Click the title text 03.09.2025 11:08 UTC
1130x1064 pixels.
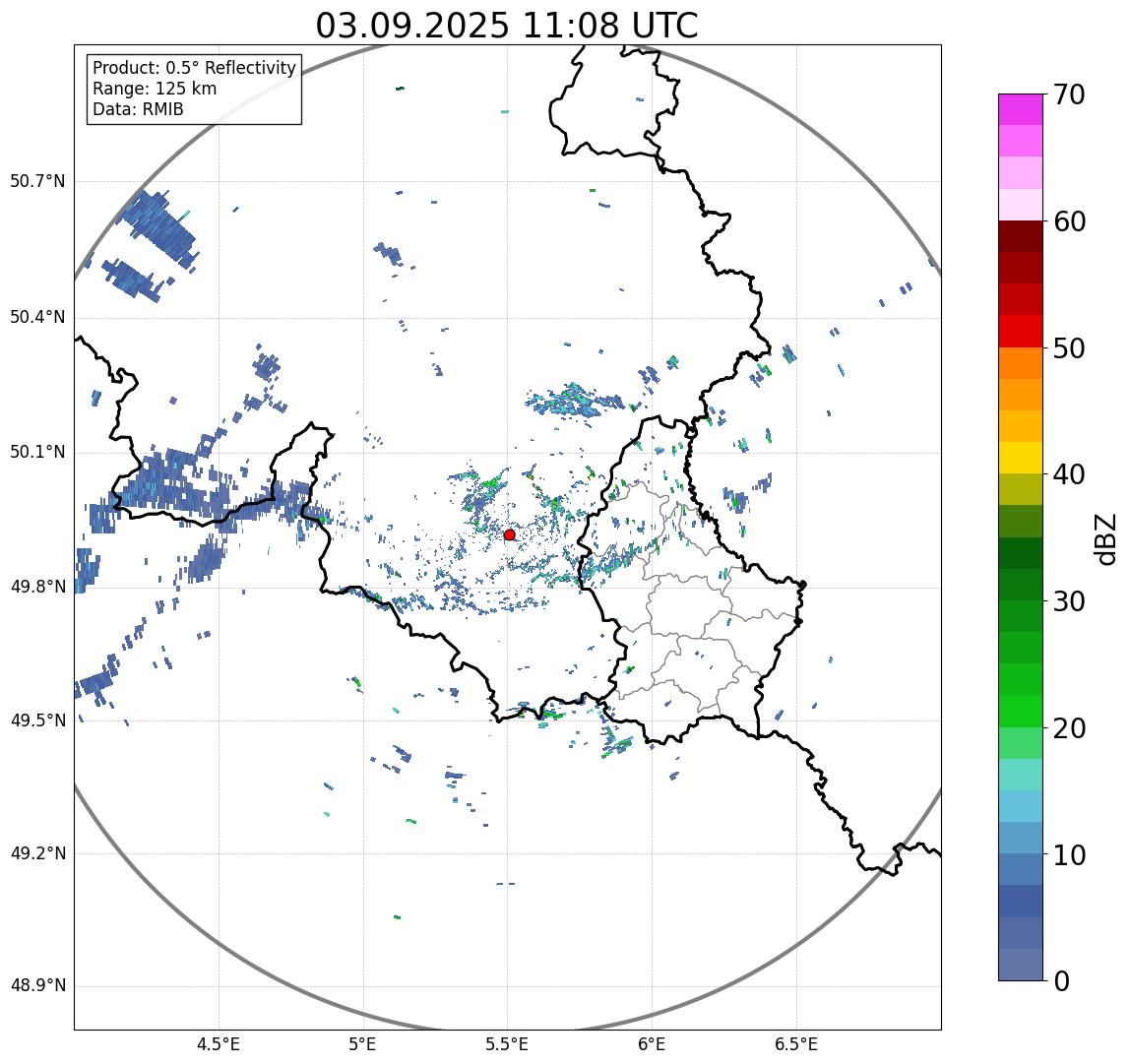click(507, 26)
